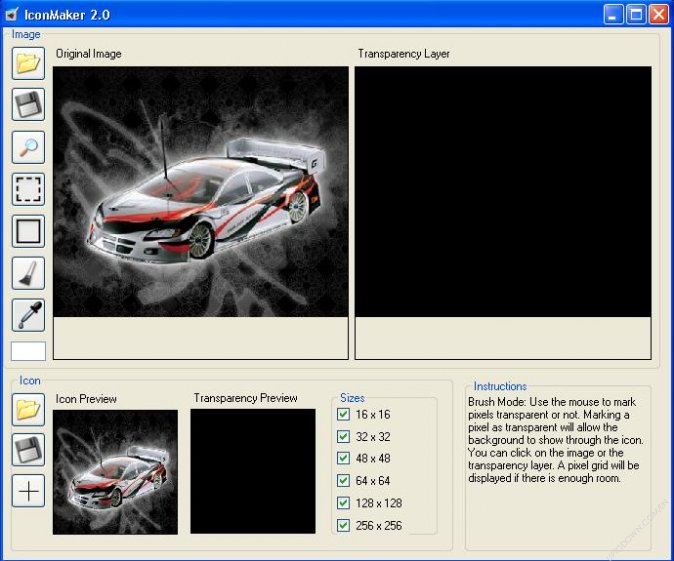This screenshot has width=674, height=561.
Task: Activate the Brush tool
Action: (28, 272)
